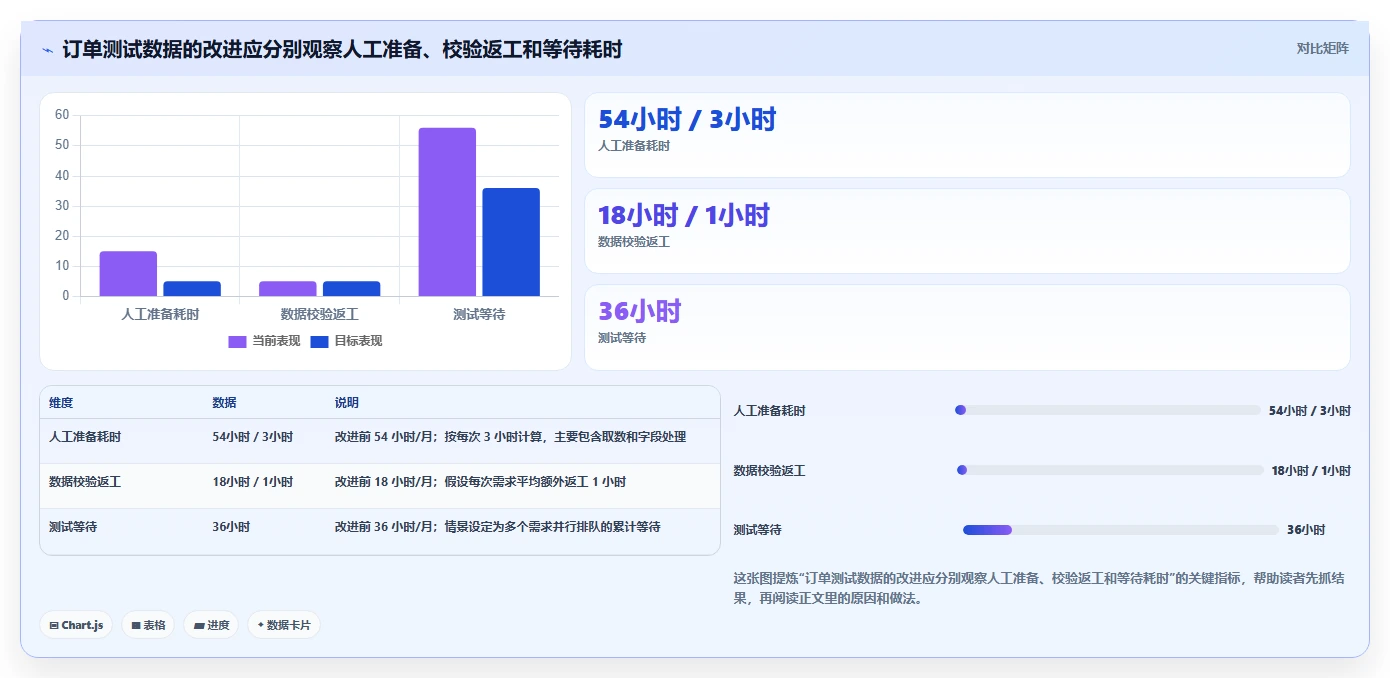Click the 表格 tag chip
Screen dimensions: 1390x678
[x=148, y=625]
